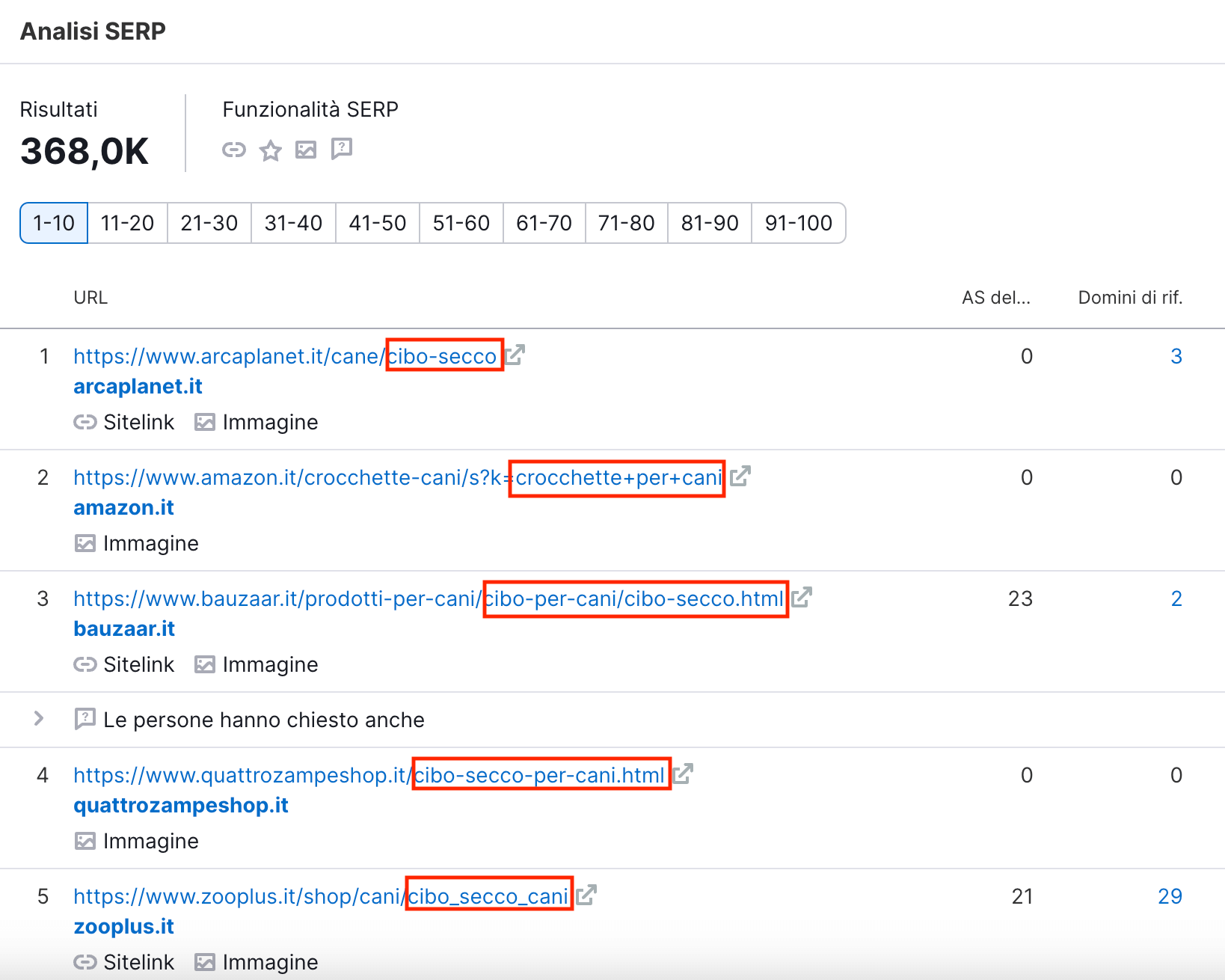Viewport: 1225px width, 980px height.
Task: Select the Sitelink feature icon under Funzionalità SERP
Action: click(x=235, y=150)
